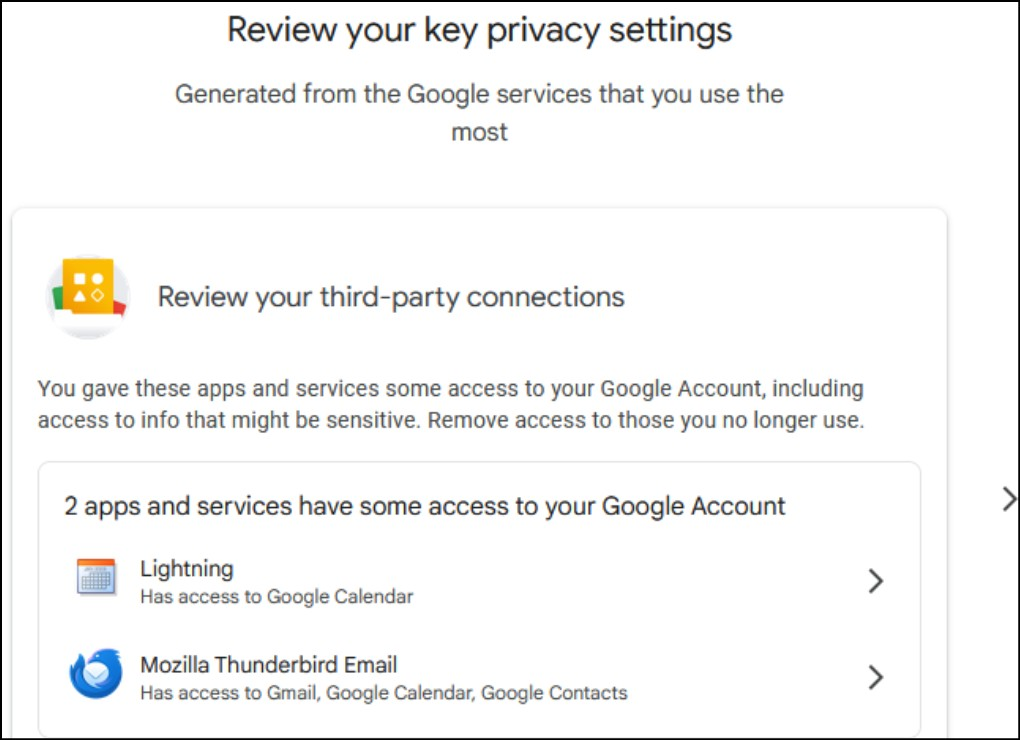
Task: Select the Lightning app name
Action: click(187, 569)
